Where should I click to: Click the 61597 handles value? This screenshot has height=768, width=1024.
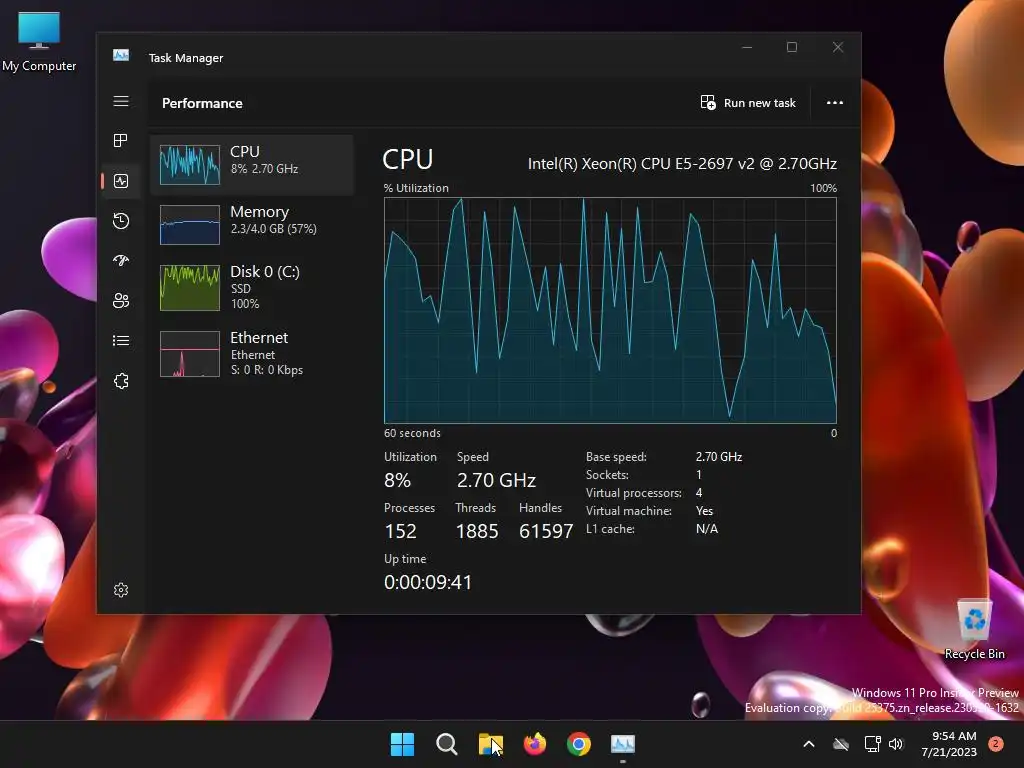546,532
